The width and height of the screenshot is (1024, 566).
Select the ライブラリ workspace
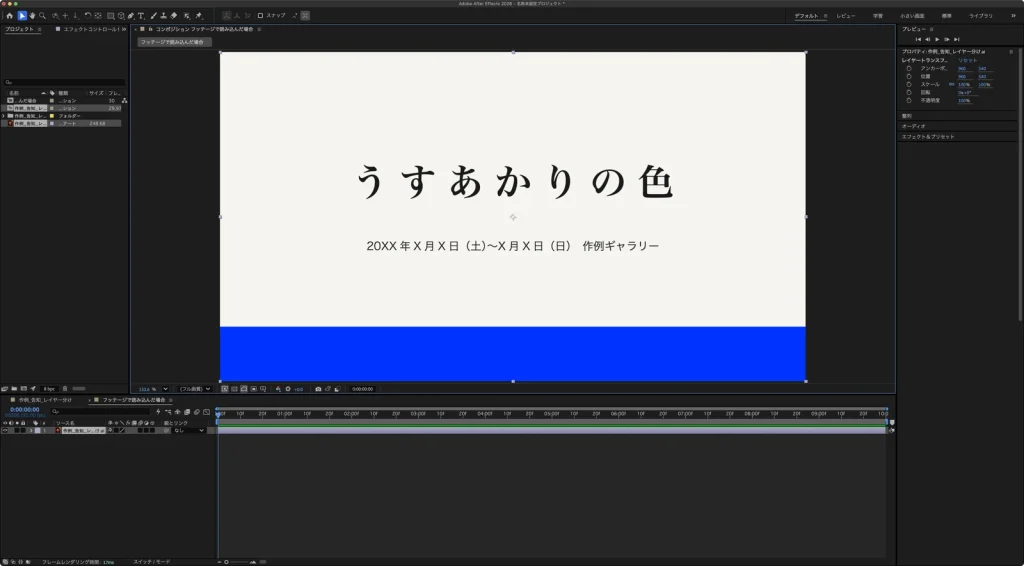980,16
